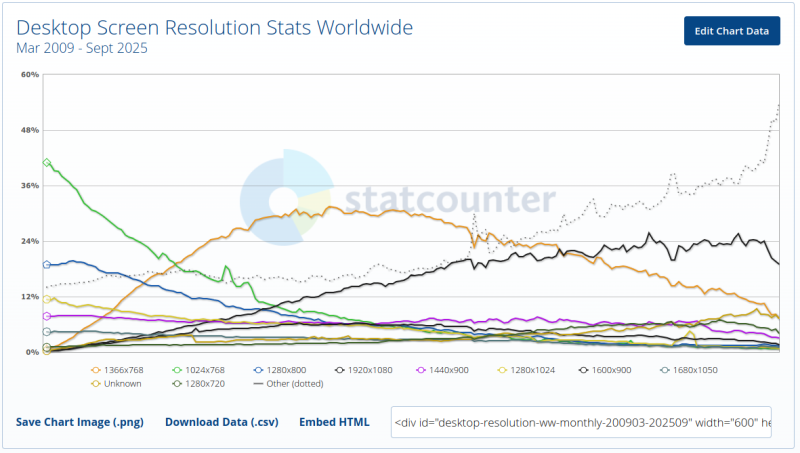This screenshot has width=800, height=453.
Task: Click the statcounter watermark logo on chart
Action: (400, 197)
